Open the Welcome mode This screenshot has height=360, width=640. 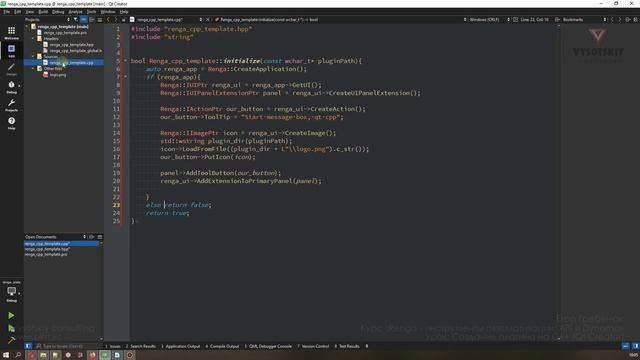(11, 33)
